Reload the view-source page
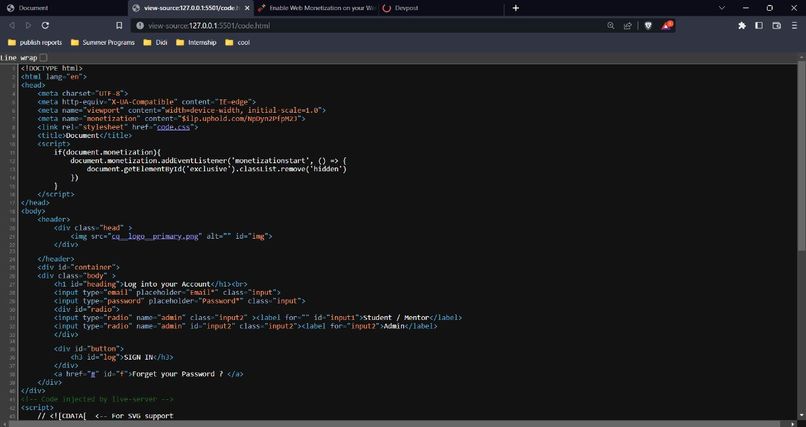The image size is (806, 427). pyautogui.click(x=45, y=25)
